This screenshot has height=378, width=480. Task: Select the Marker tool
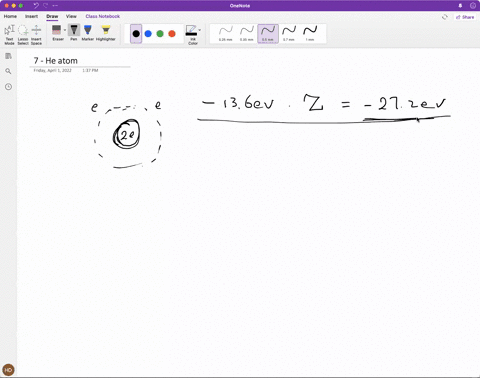click(x=88, y=33)
